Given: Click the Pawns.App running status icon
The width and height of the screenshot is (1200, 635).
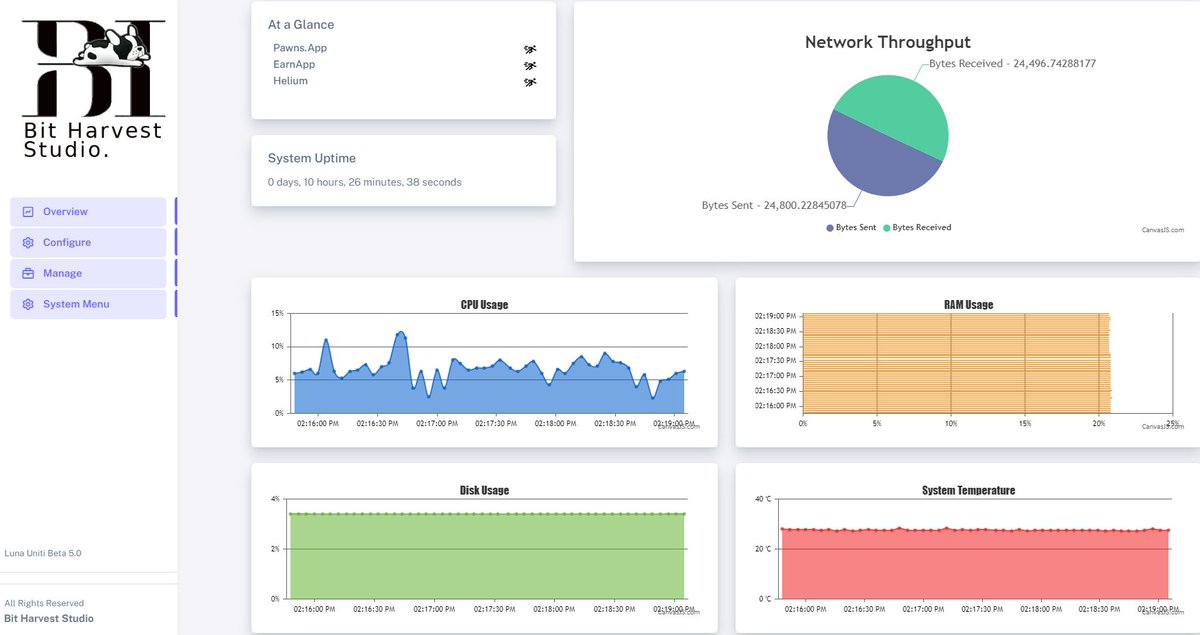Looking at the screenshot, I should pyautogui.click(x=530, y=49).
